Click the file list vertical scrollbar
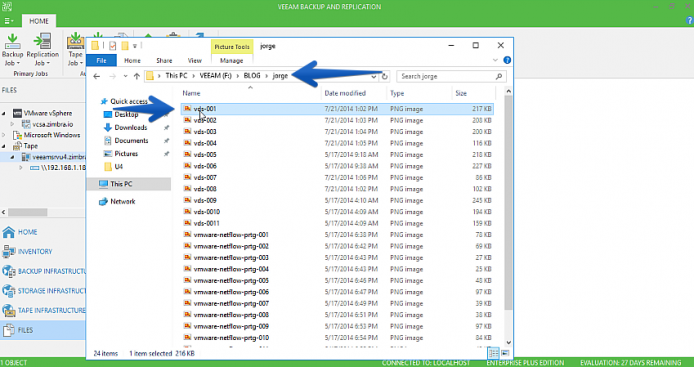 508,217
